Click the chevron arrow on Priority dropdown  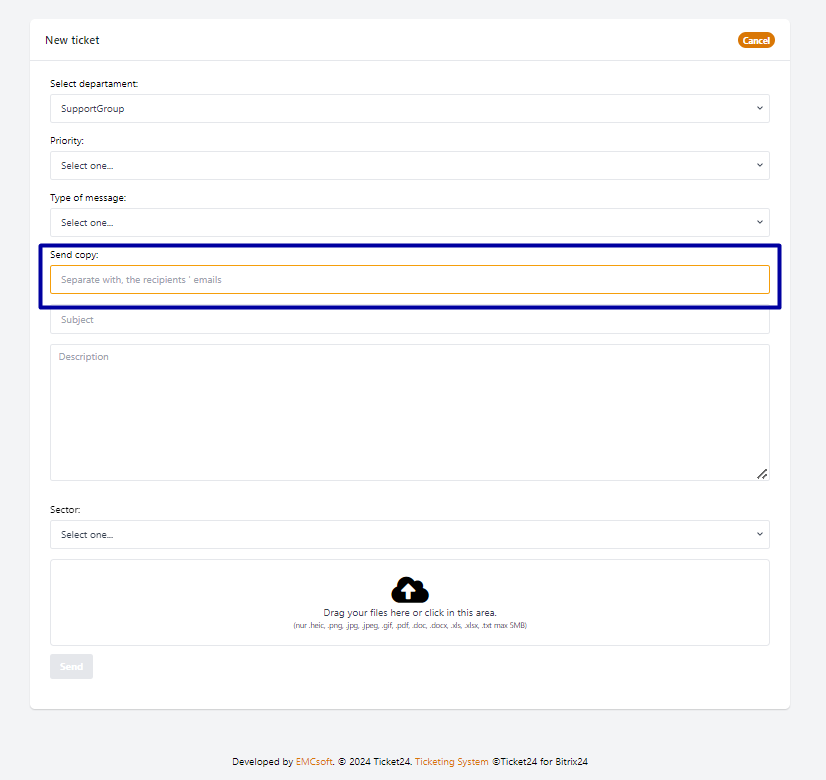(x=759, y=165)
